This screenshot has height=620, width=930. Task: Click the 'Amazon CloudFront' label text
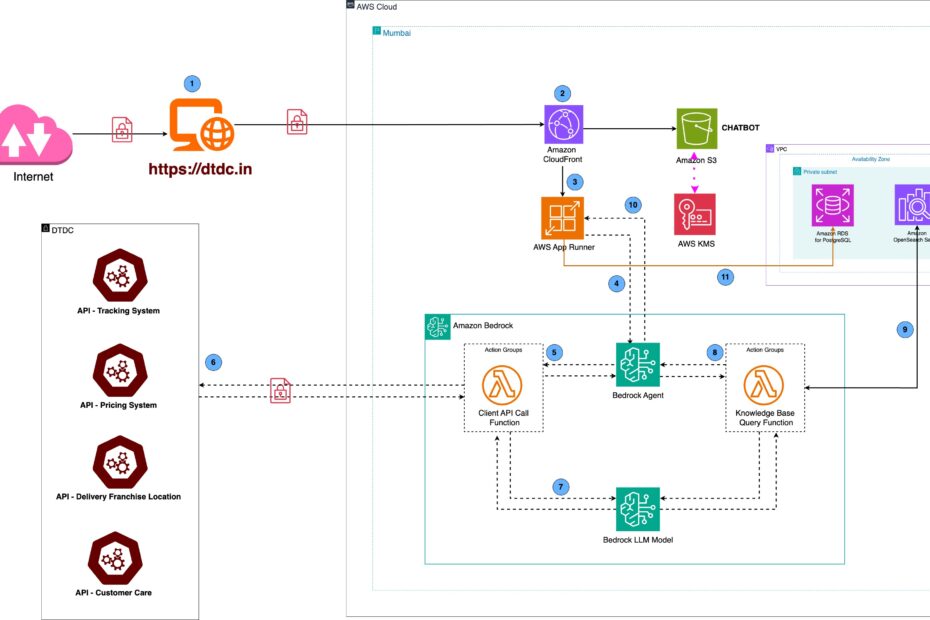point(562,154)
